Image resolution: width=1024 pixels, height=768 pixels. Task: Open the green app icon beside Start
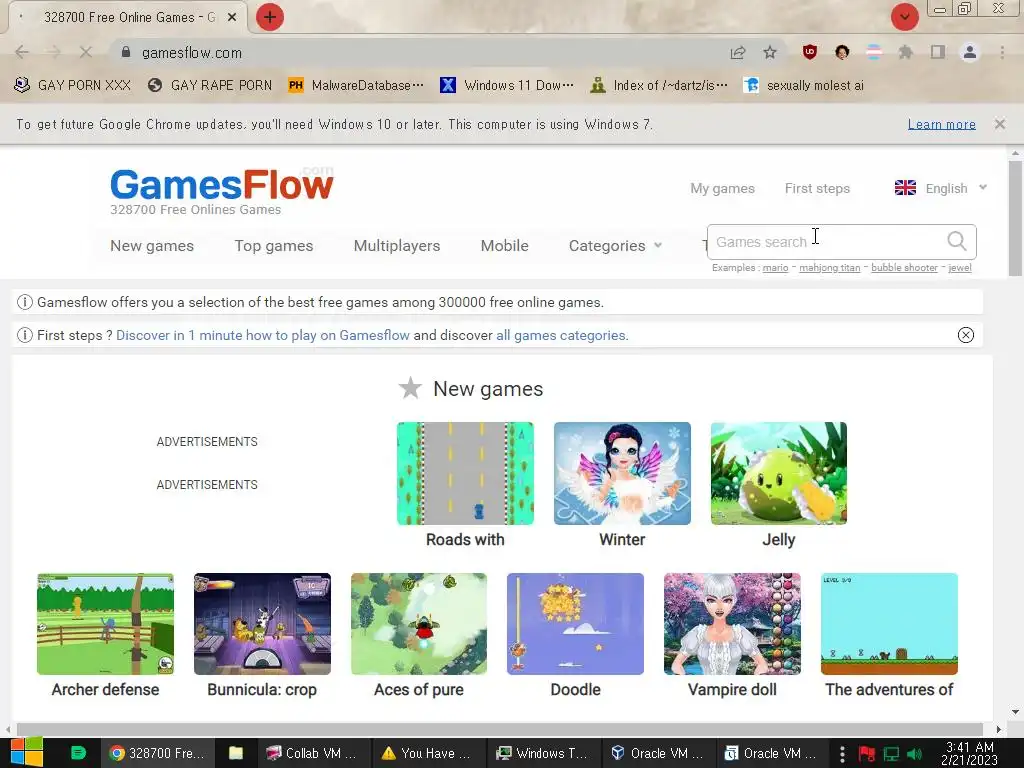pos(78,753)
